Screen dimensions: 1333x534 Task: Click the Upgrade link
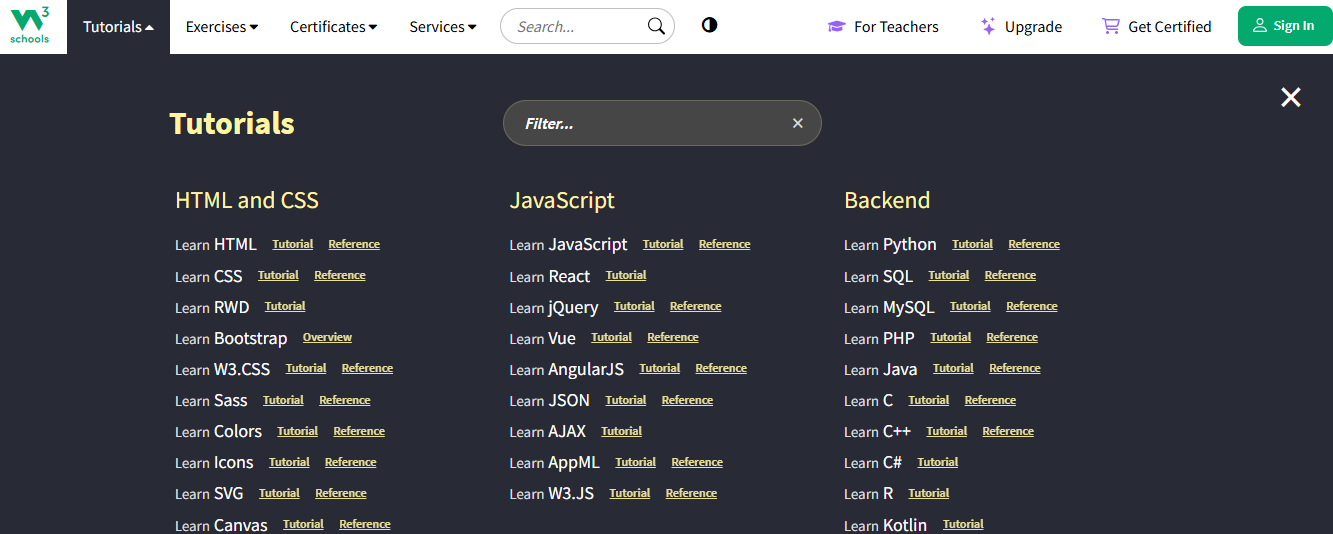(x=1021, y=27)
